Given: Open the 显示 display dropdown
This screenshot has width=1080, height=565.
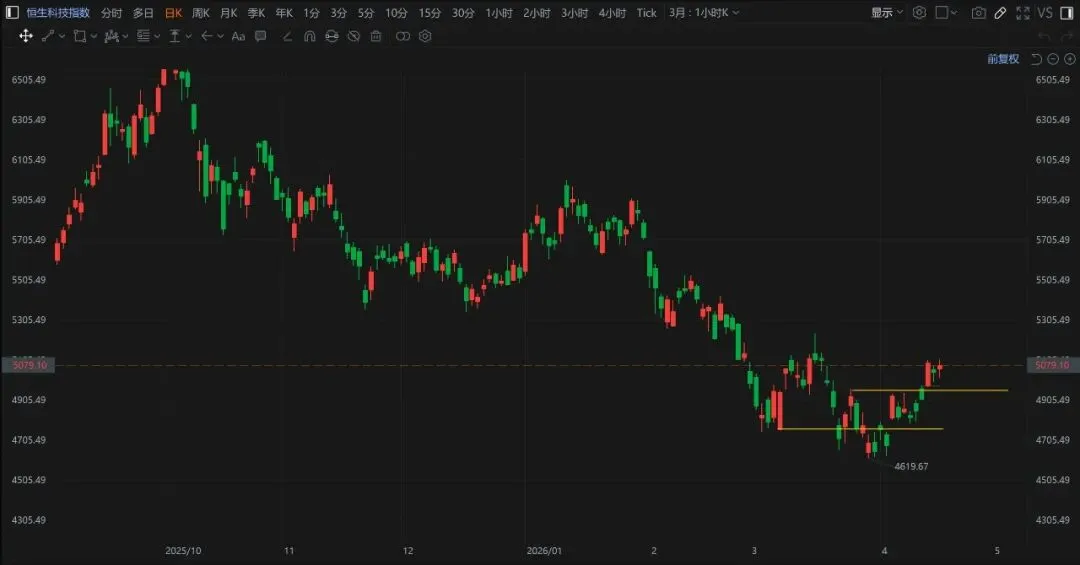Looking at the screenshot, I should point(886,12).
